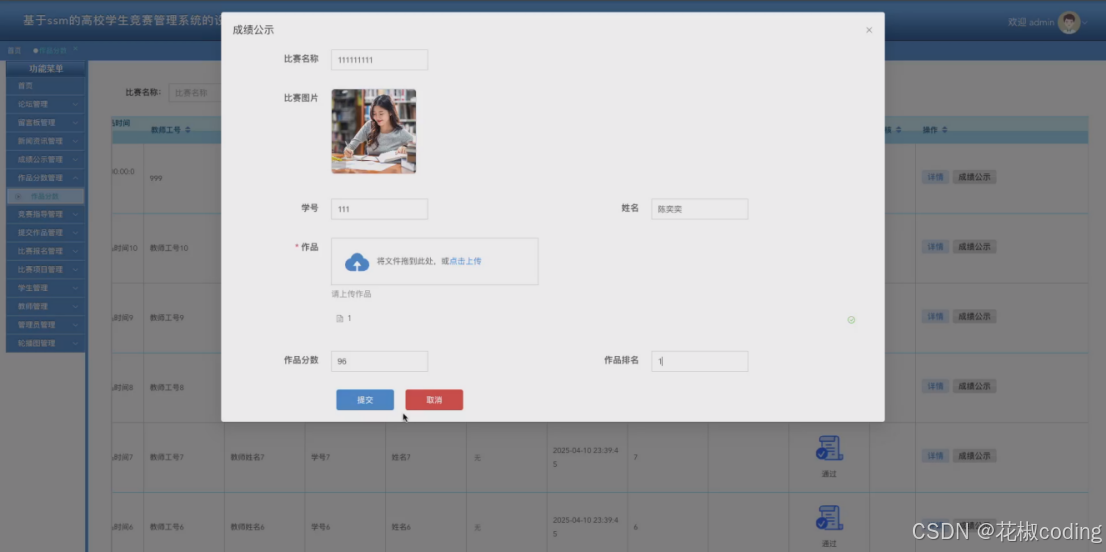Screen dimensions: 1106x552
Task: Click the 通过 scroll icon in row 教师工号7
Action: click(830, 448)
